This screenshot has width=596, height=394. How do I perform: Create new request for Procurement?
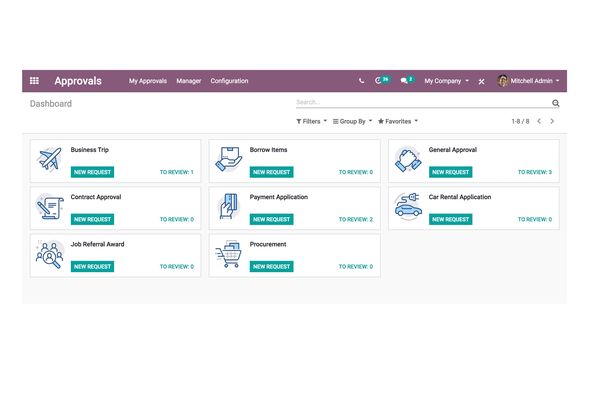click(271, 266)
